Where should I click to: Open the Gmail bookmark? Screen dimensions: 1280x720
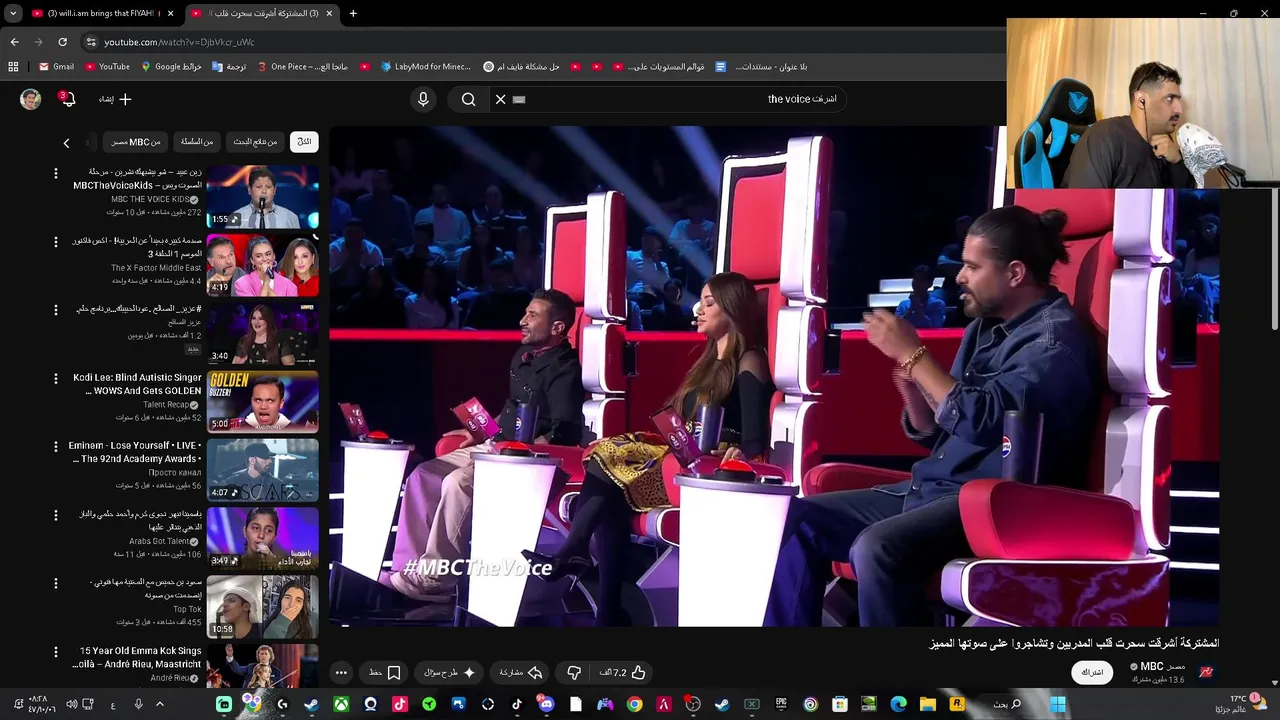pyautogui.click(x=56, y=67)
